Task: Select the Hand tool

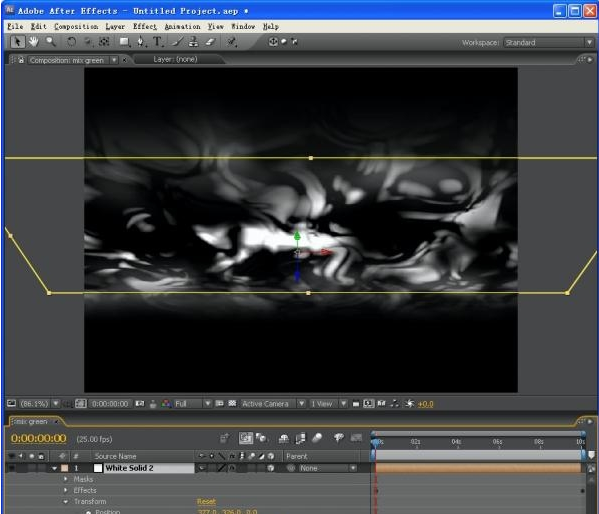Action: (34, 42)
